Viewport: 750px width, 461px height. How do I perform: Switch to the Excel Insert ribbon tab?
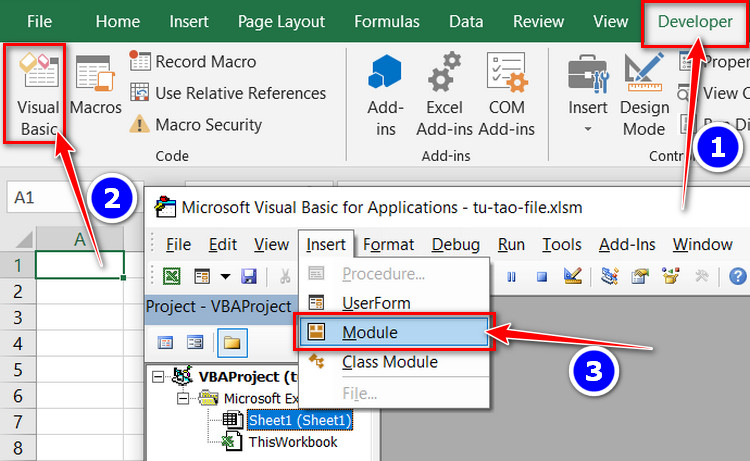[189, 22]
